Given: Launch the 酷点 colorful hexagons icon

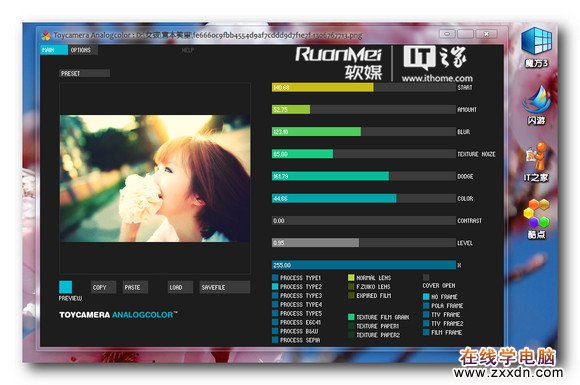Looking at the screenshot, I should pyautogui.click(x=536, y=213).
